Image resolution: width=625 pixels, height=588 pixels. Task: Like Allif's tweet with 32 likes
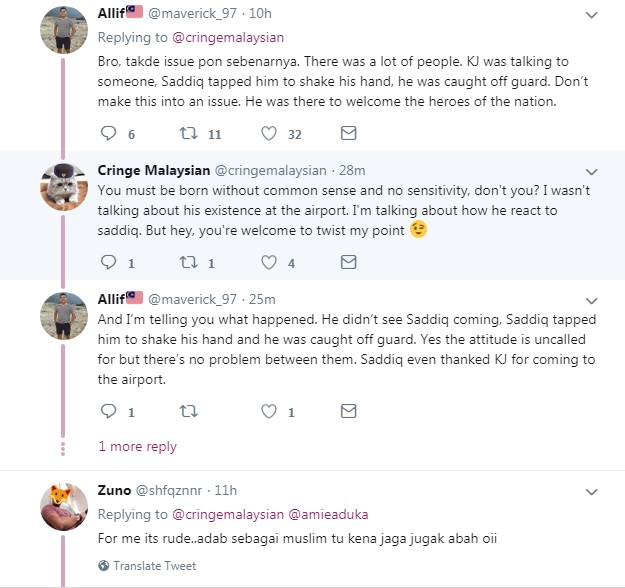click(x=268, y=133)
